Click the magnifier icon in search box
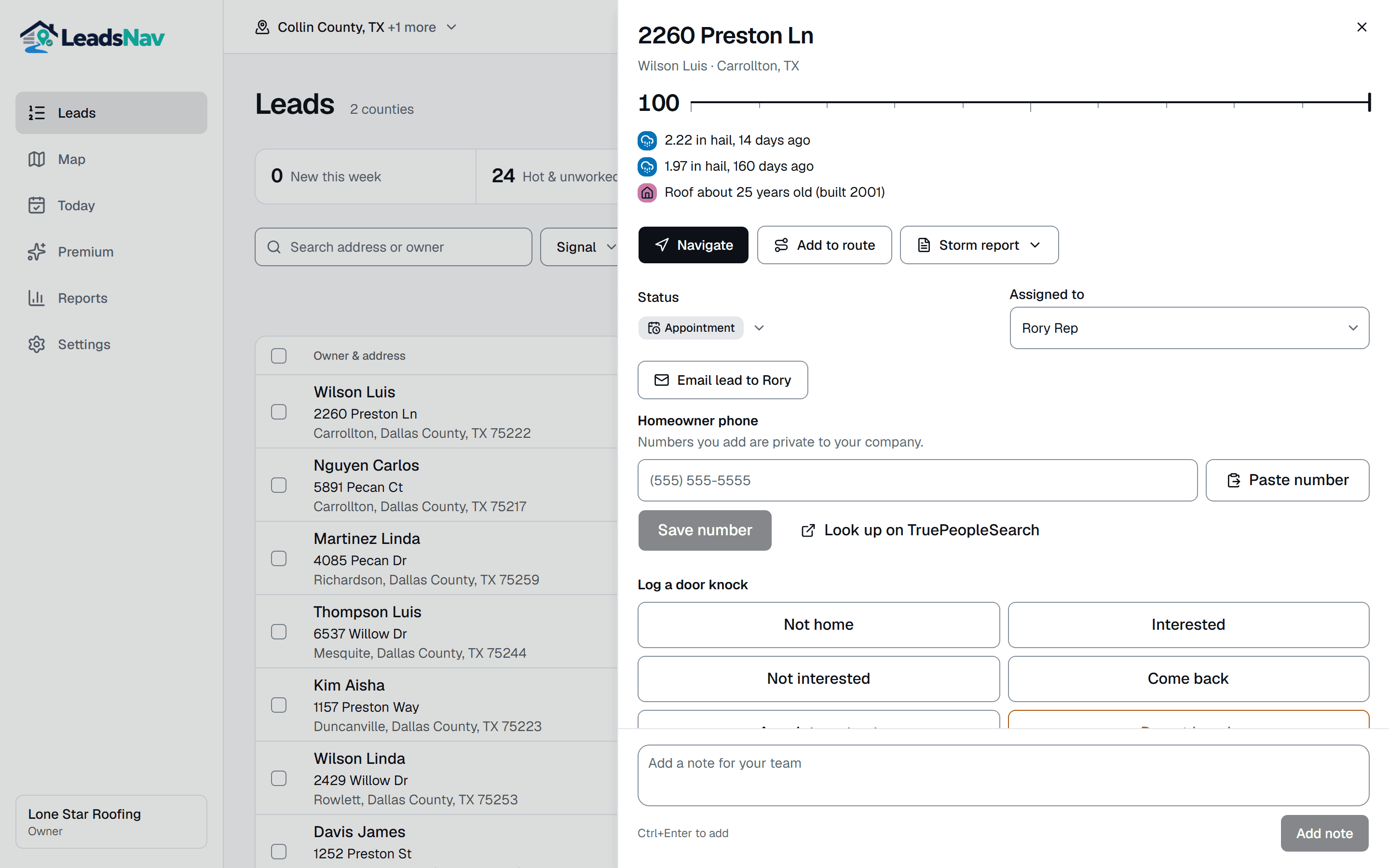This screenshot has height=868, width=1389. pos(274,247)
